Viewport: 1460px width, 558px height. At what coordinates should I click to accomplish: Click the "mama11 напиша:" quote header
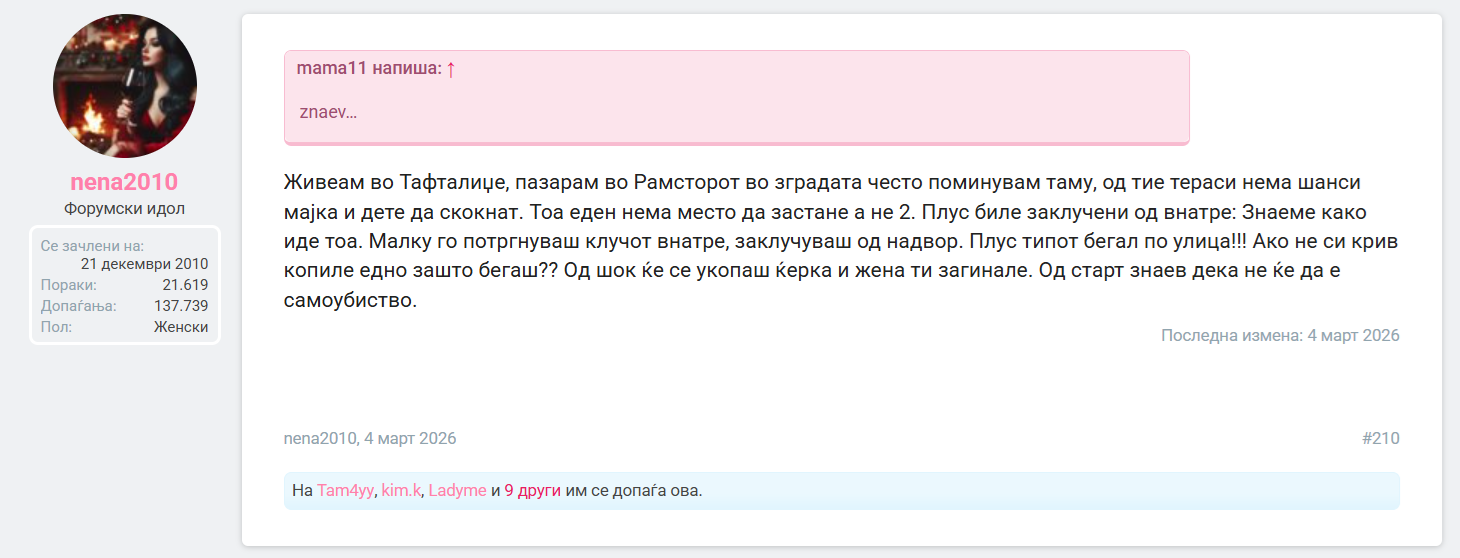coord(369,69)
